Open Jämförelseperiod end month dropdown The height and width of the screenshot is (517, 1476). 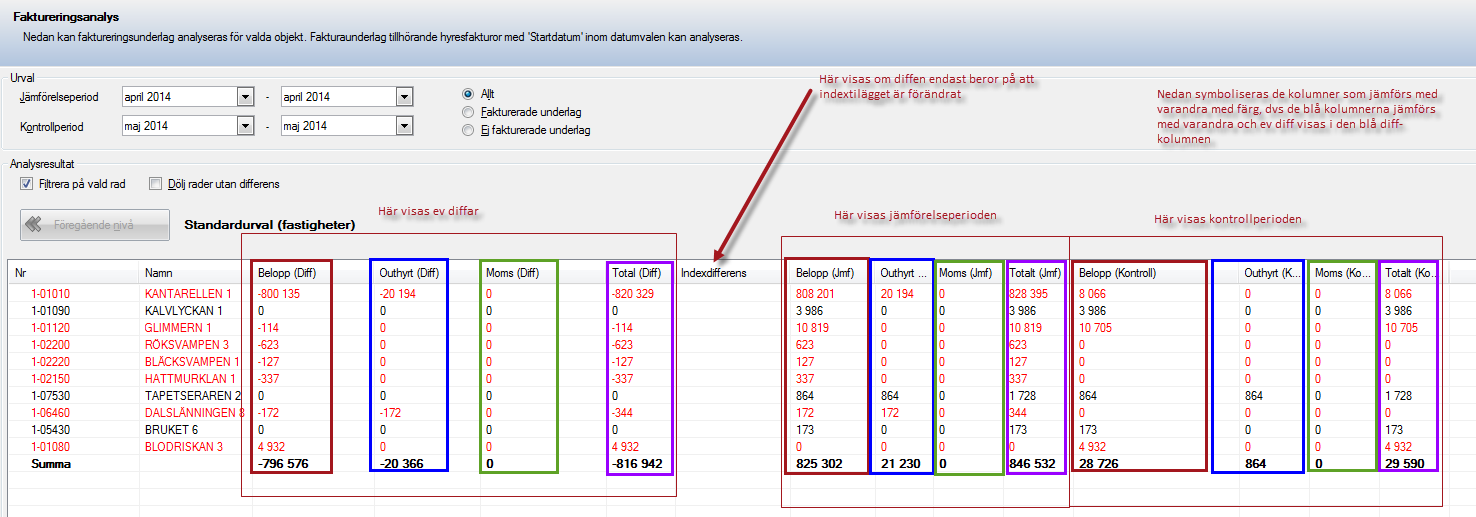[405, 97]
